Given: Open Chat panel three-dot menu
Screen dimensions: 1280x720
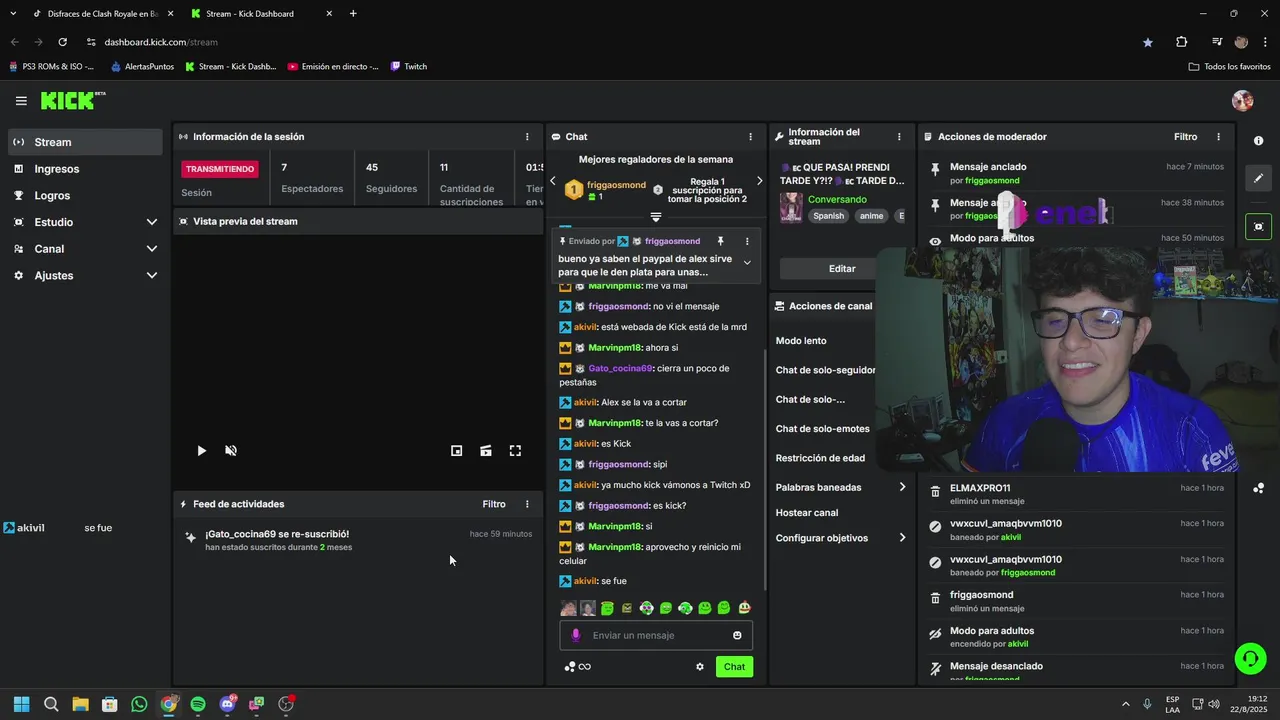Looking at the screenshot, I should (750, 137).
